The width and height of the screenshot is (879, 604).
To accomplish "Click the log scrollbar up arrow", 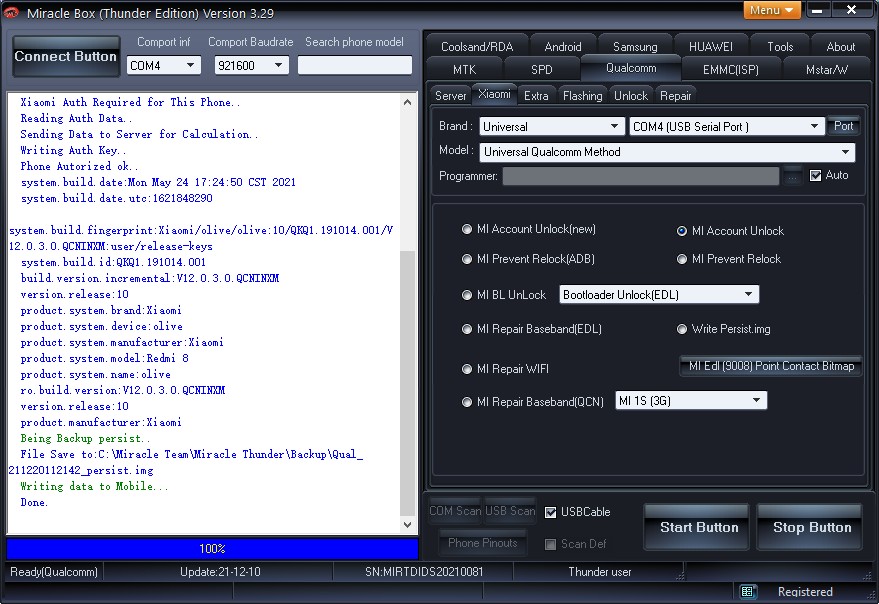I will (x=408, y=102).
